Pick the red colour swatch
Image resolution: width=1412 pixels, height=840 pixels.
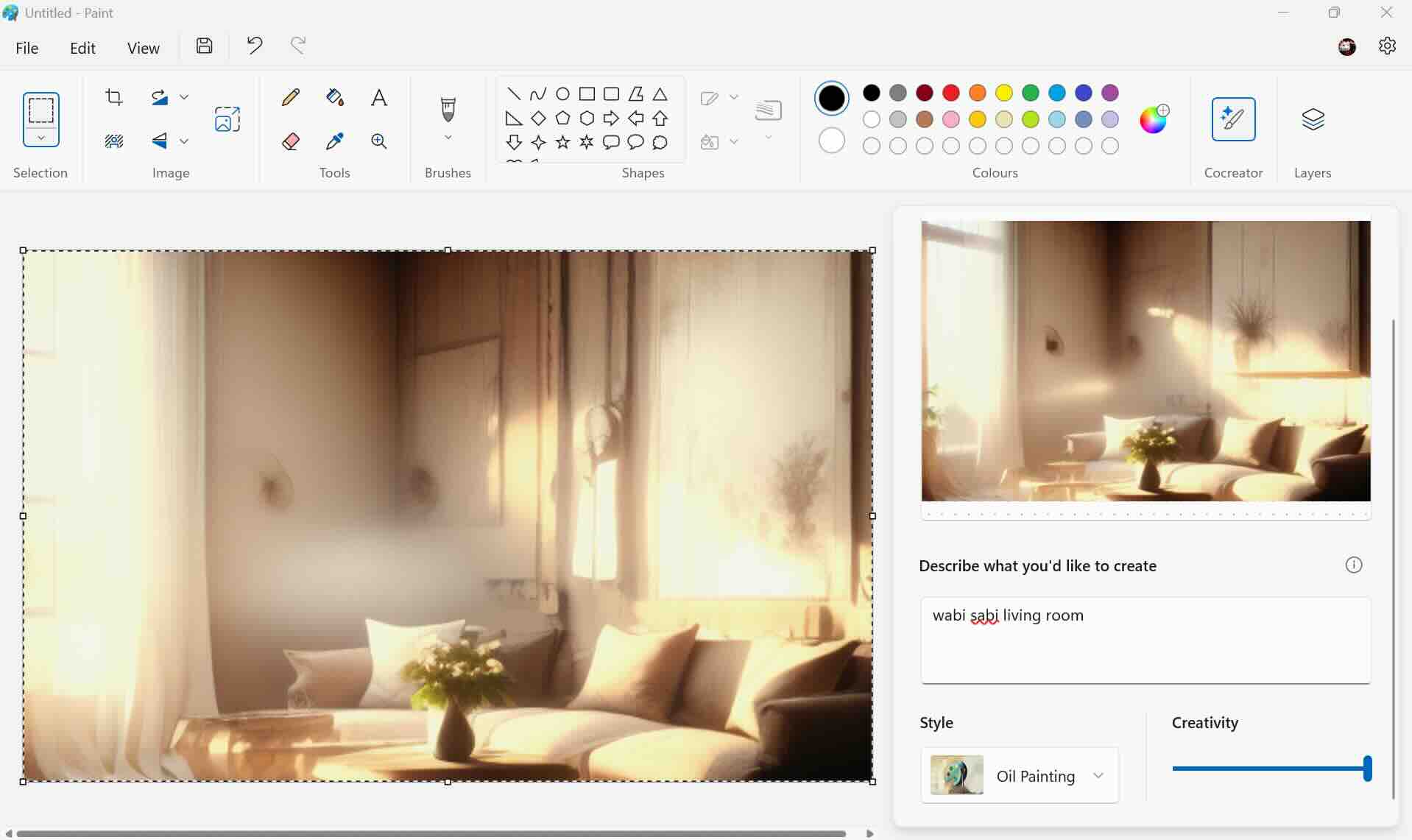click(x=951, y=93)
